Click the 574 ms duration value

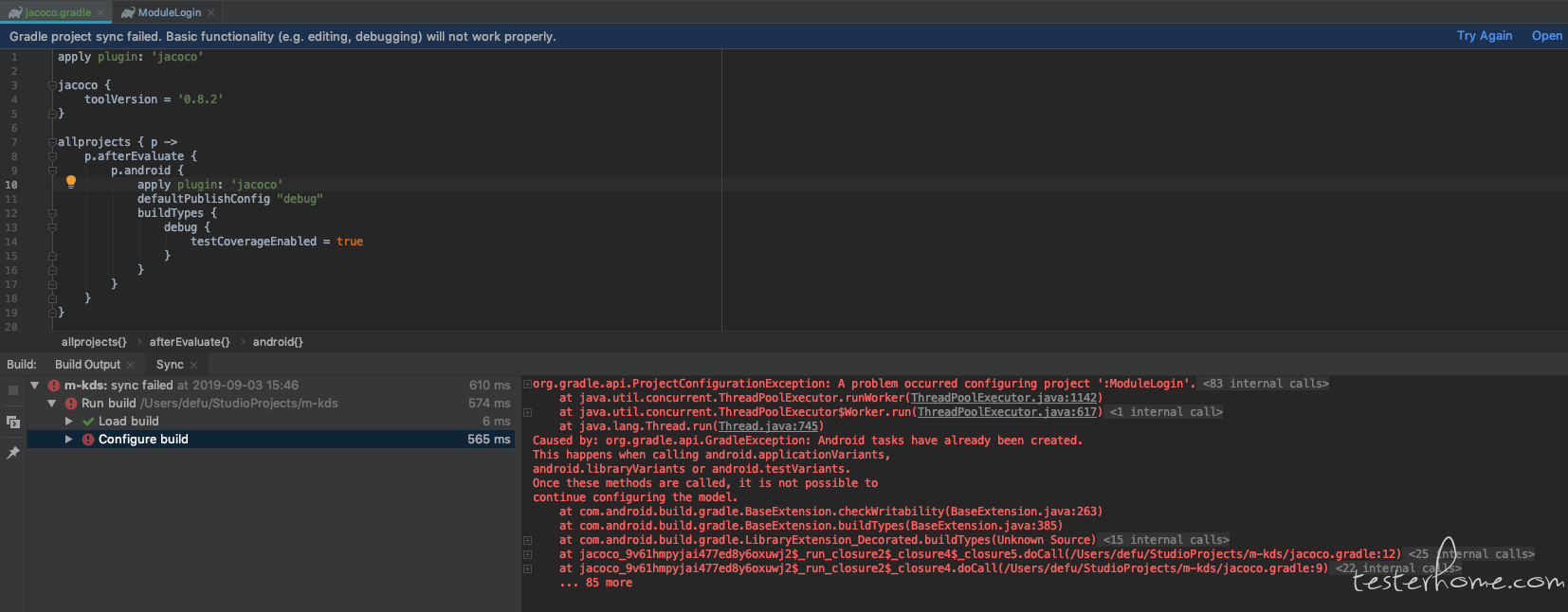pyautogui.click(x=489, y=404)
